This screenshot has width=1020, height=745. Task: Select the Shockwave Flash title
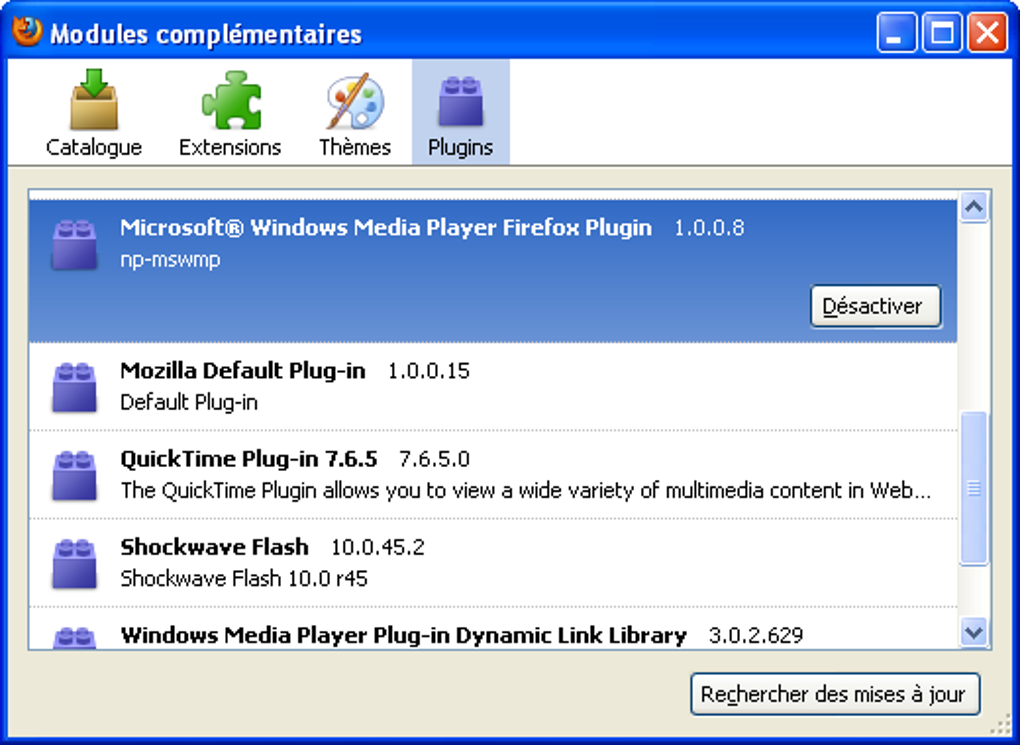tap(215, 547)
